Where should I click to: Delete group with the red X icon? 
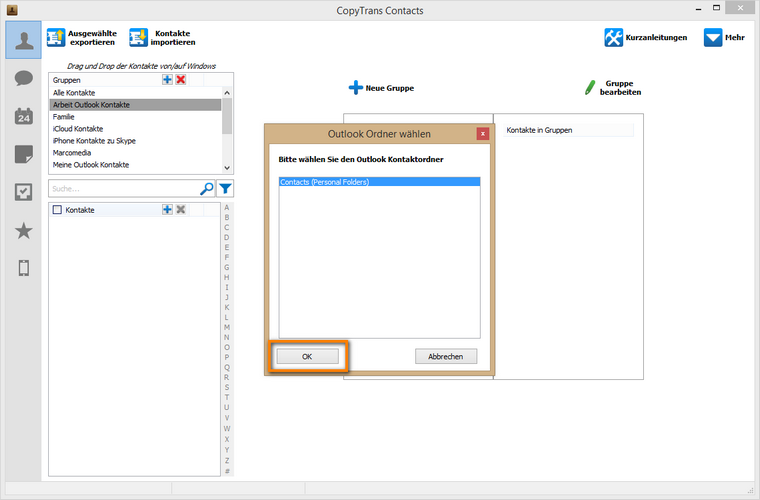pos(181,79)
